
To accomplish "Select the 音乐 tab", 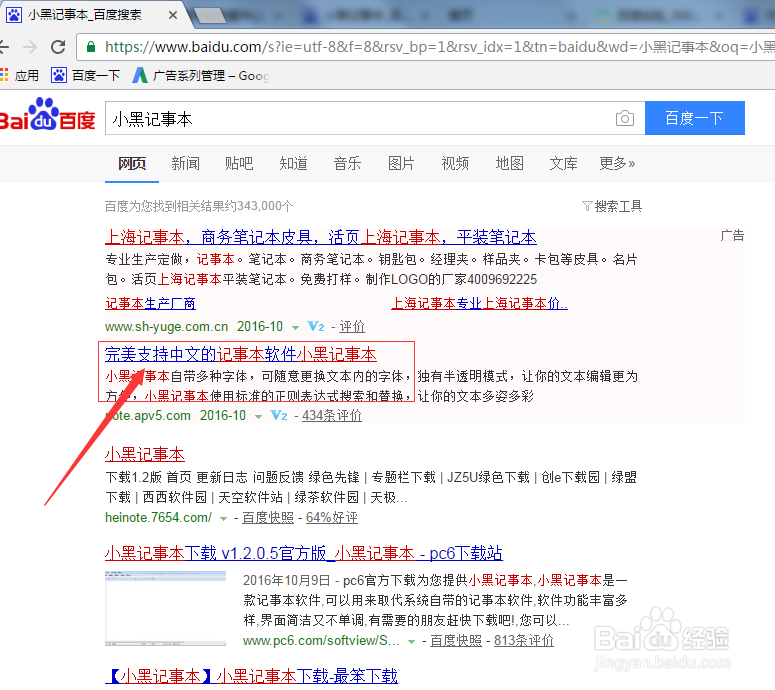I will coord(347,163).
